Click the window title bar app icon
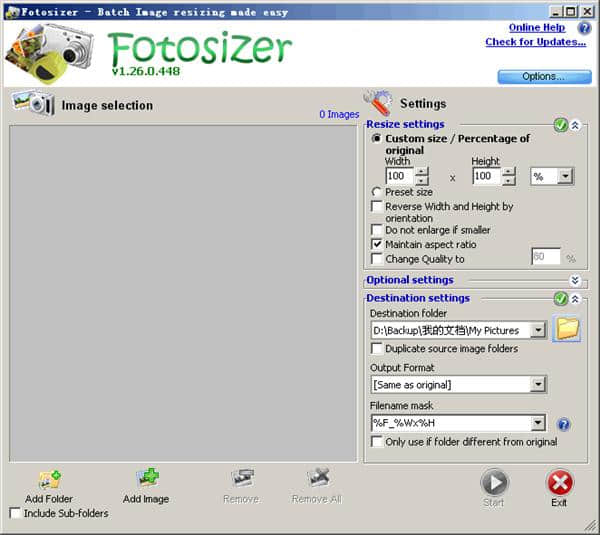600x535 pixels. pos(13,12)
